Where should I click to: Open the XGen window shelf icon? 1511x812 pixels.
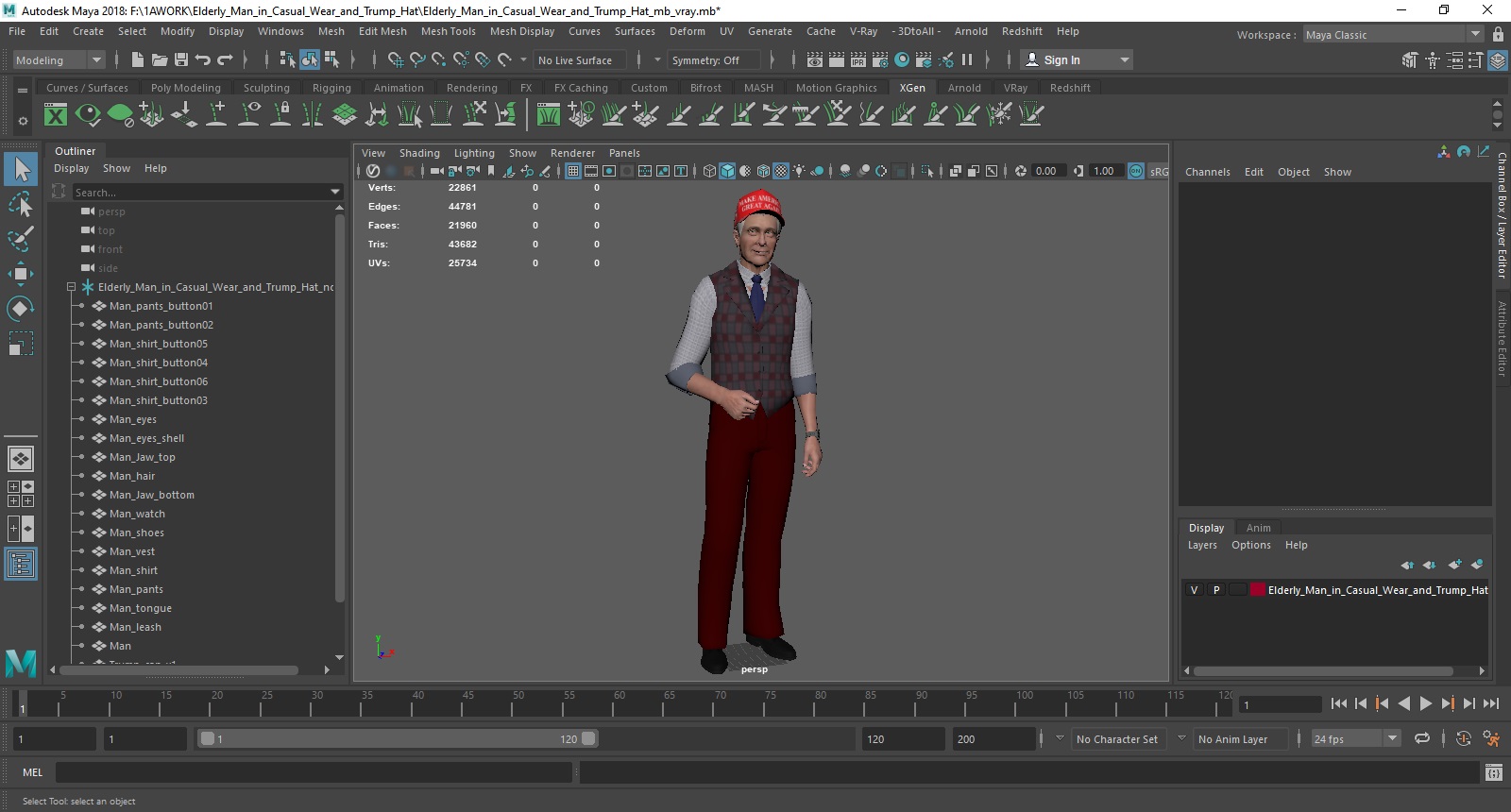57,115
